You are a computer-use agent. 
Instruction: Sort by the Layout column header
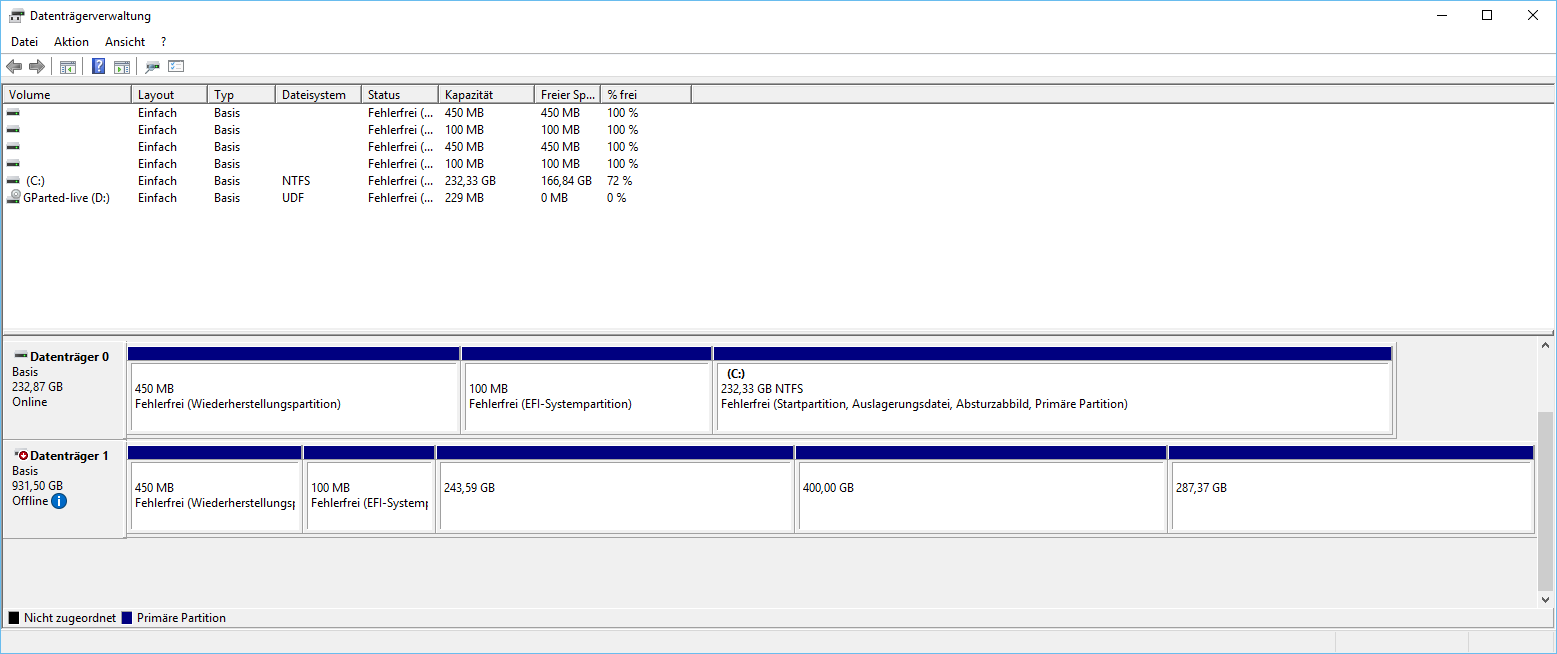(169, 95)
